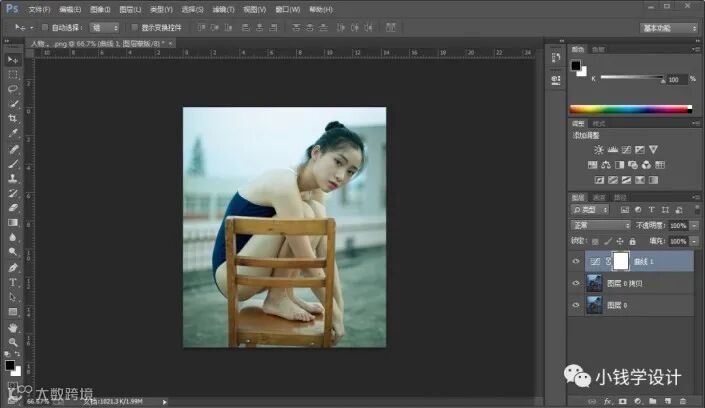Add a Color Balance adjustment (scales icon)

pyautogui.click(x=606, y=165)
